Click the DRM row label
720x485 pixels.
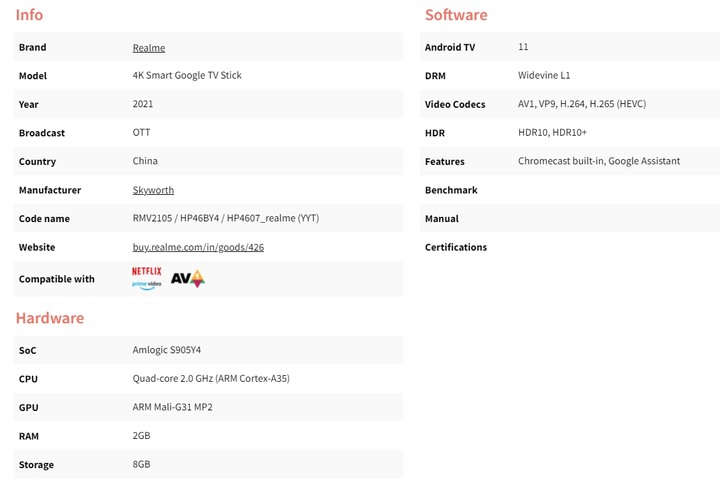pyautogui.click(x=435, y=76)
